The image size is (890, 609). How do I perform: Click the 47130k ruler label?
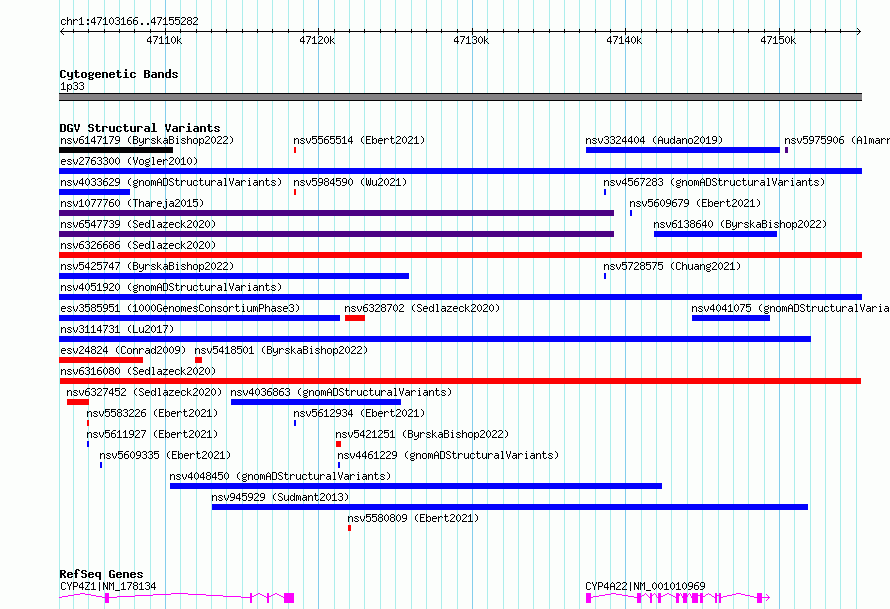pos(471,40)
